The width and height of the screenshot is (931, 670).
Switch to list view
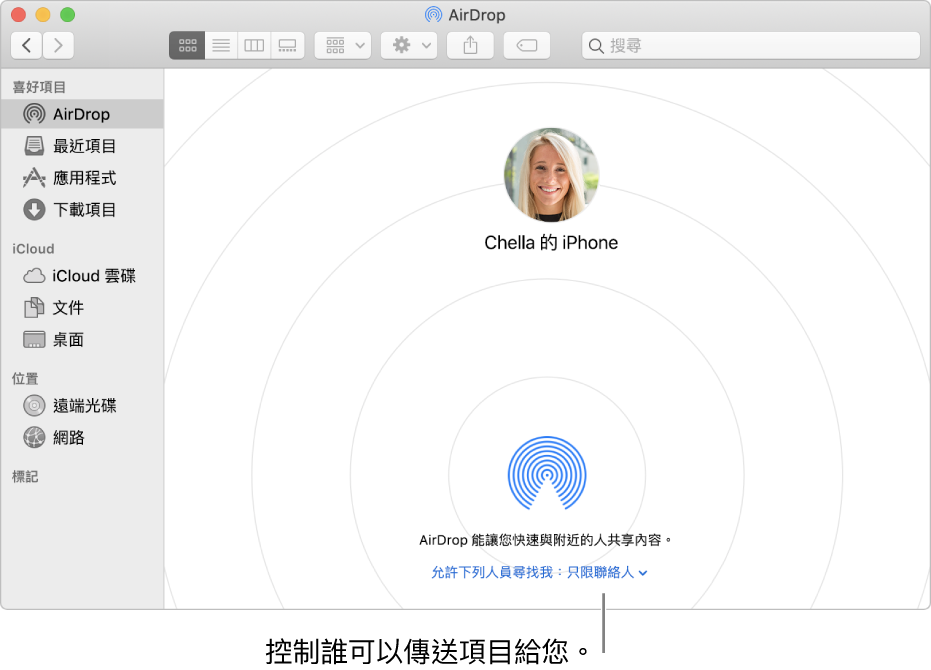(221, 46)
